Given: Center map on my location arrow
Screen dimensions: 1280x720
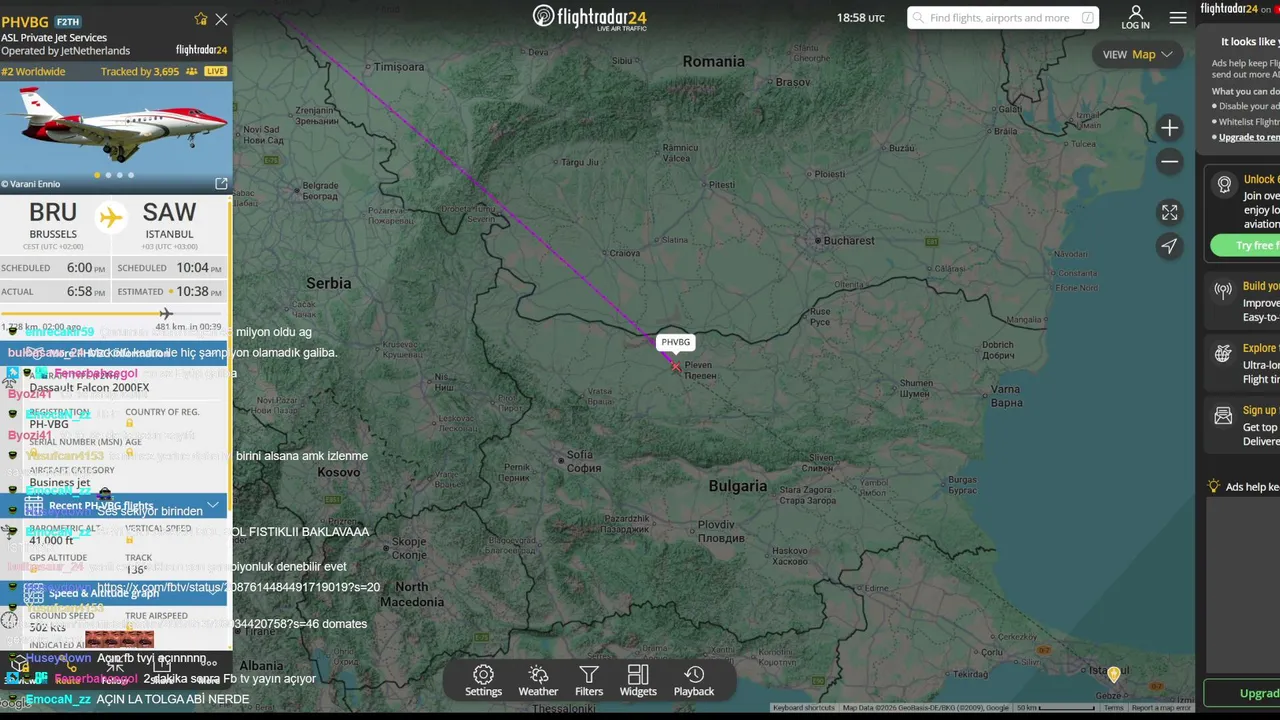Looking at the screenshot, I should (1170, 246).
